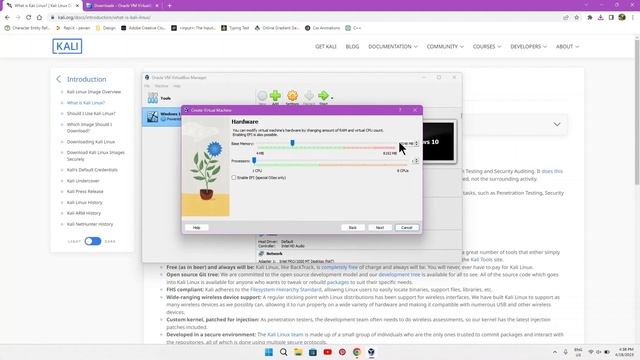640x360 pixels.
Task: Open a new browser tab
Action: pos(169,6)
